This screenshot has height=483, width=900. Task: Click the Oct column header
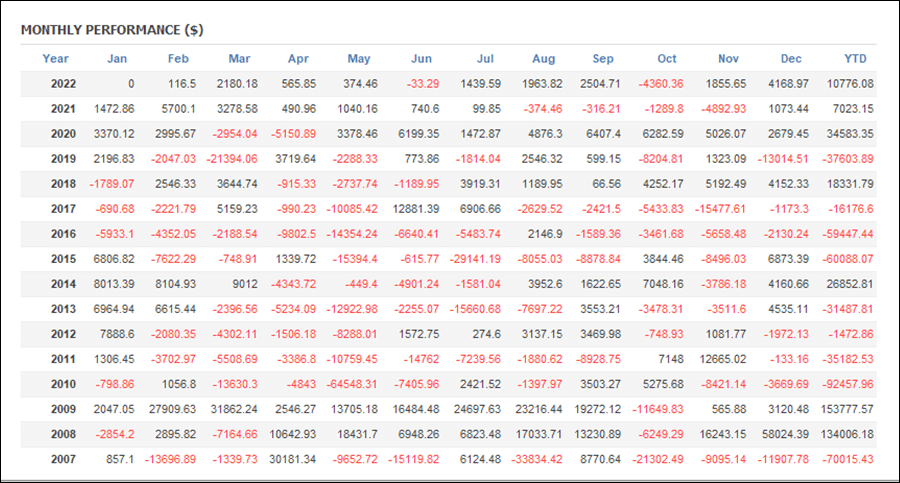[x=666, y=59]
